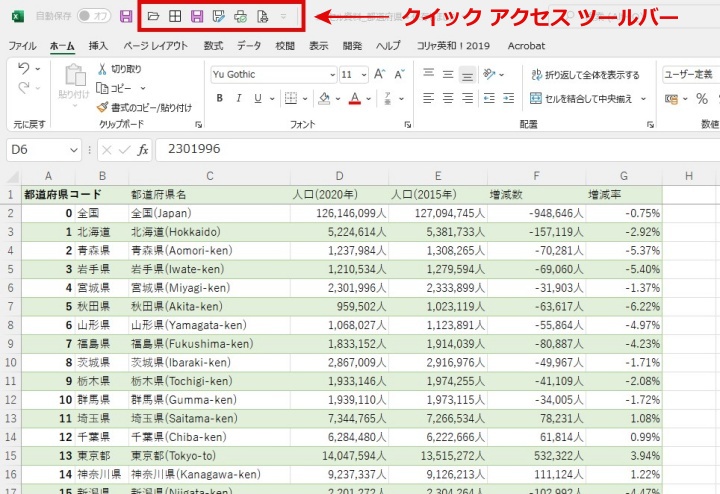The height and width of the screenshot is (494, 720).
Task: Switch to the 数式 tab
Action: coord(213,45)
